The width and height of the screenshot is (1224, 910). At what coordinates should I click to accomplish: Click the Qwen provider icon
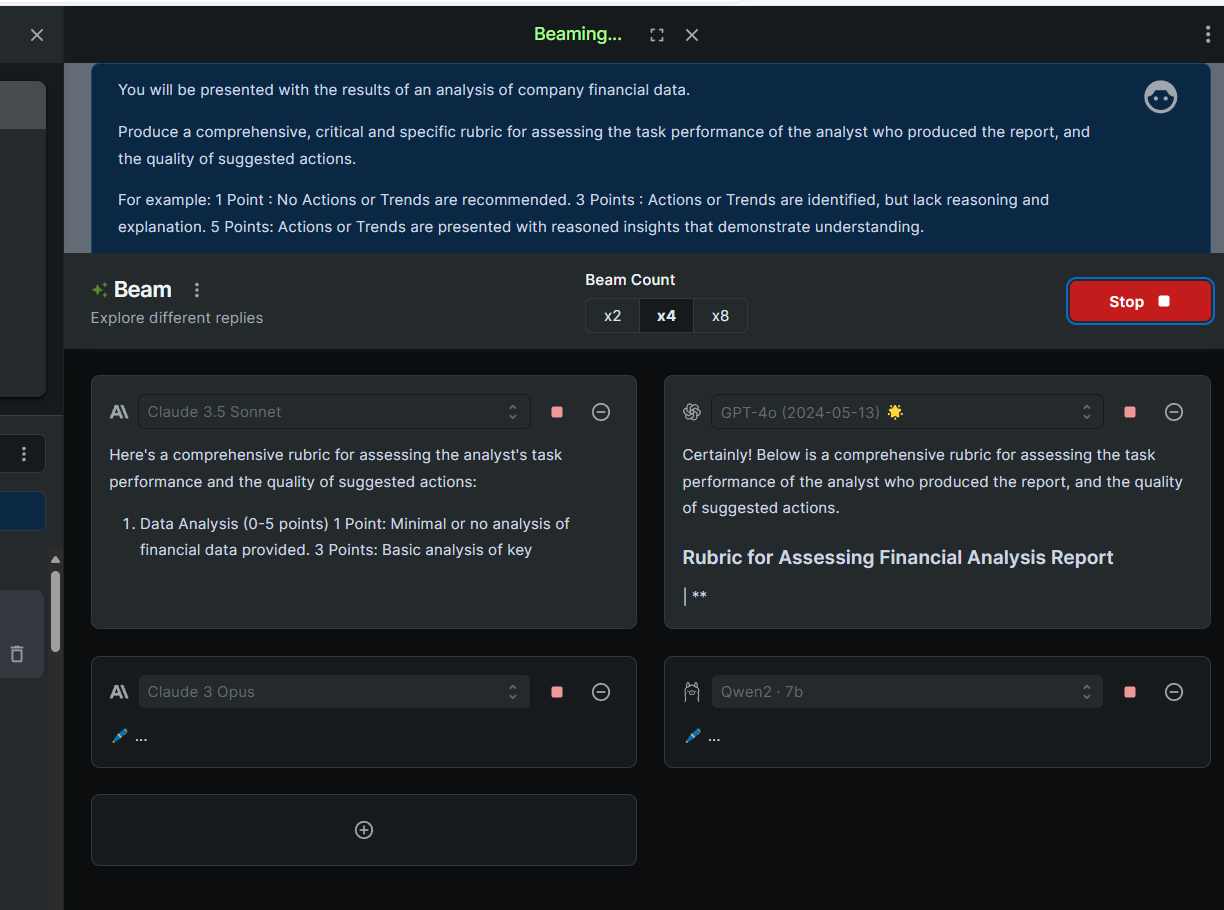(691, 691)
